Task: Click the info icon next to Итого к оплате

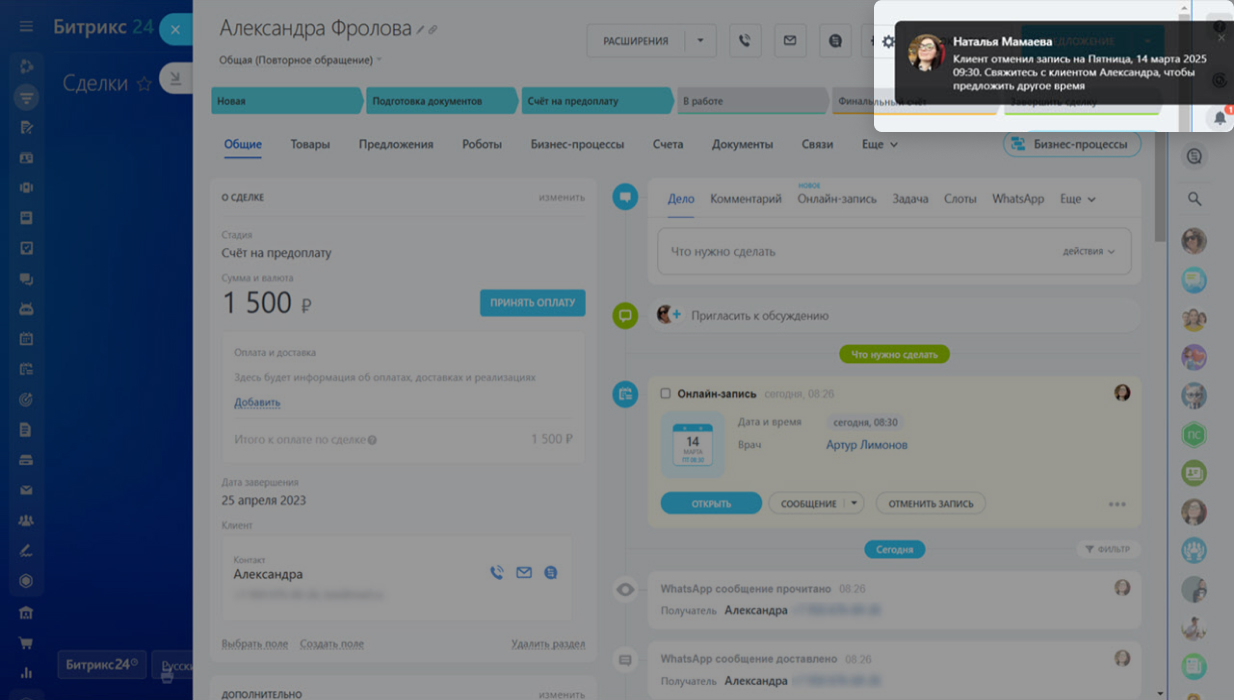Action: 372,440
